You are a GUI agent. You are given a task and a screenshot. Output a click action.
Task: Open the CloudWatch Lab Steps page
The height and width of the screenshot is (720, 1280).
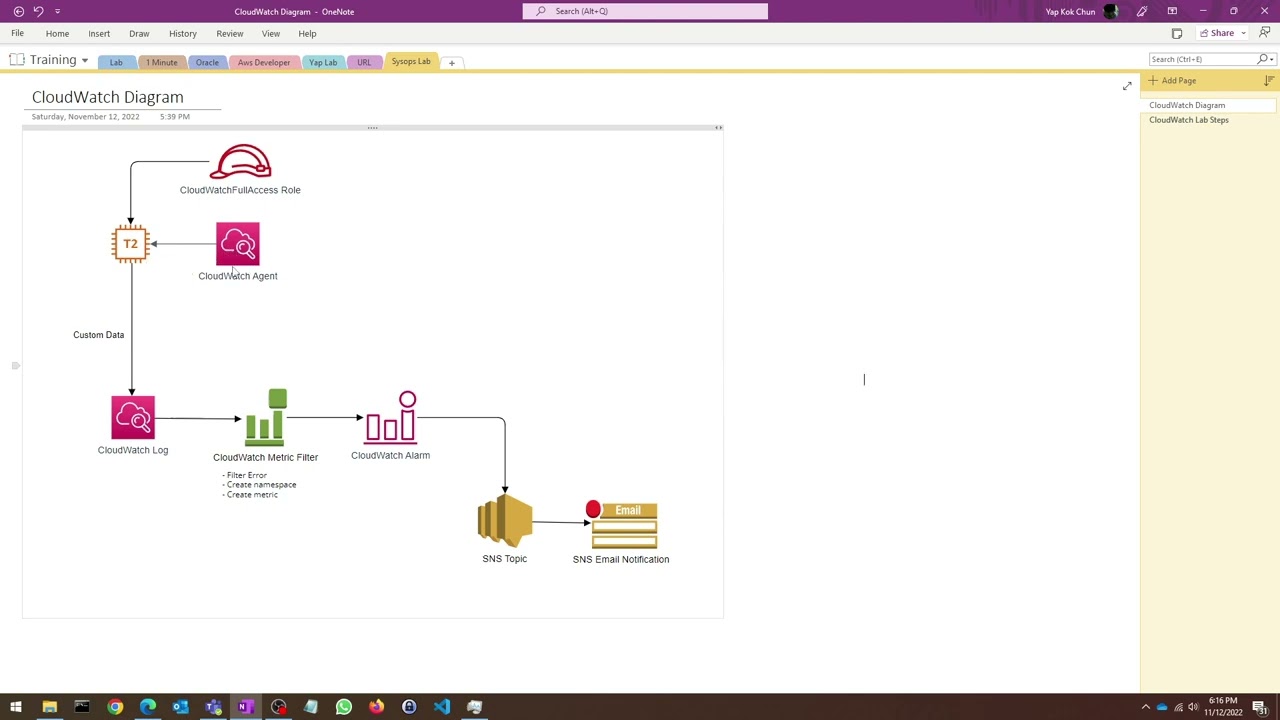(x=1189, y=120)
